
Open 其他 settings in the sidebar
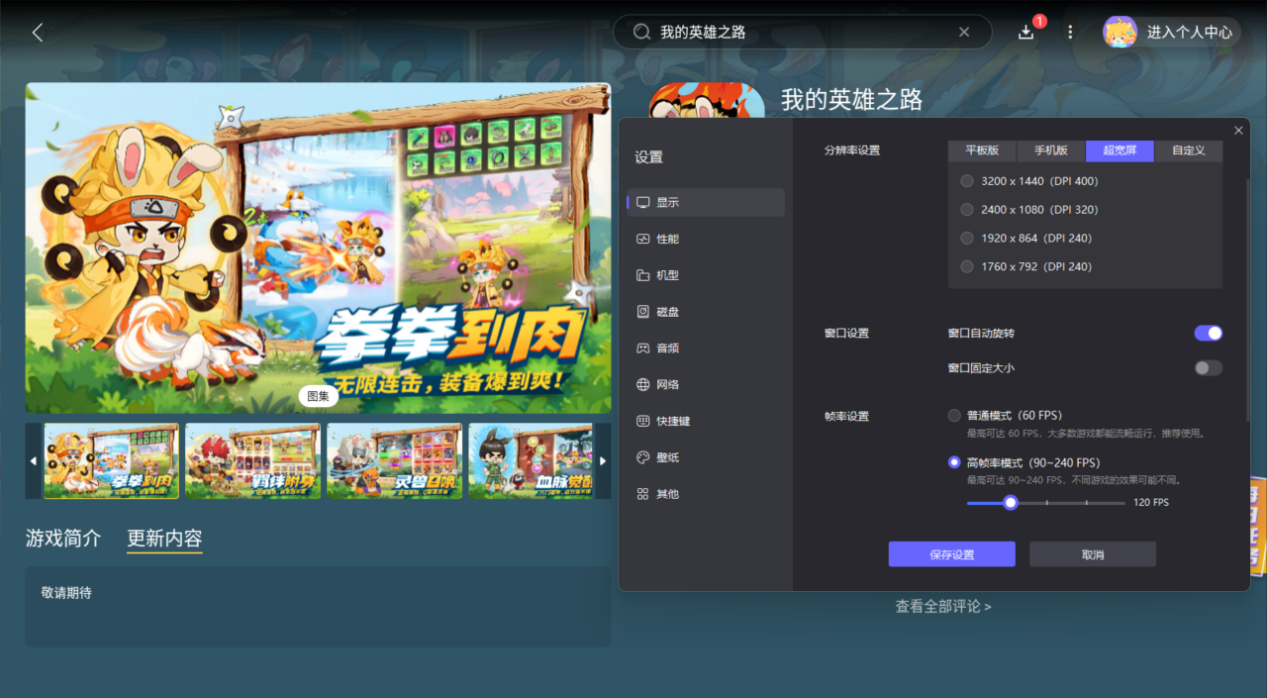click(706, 494)
